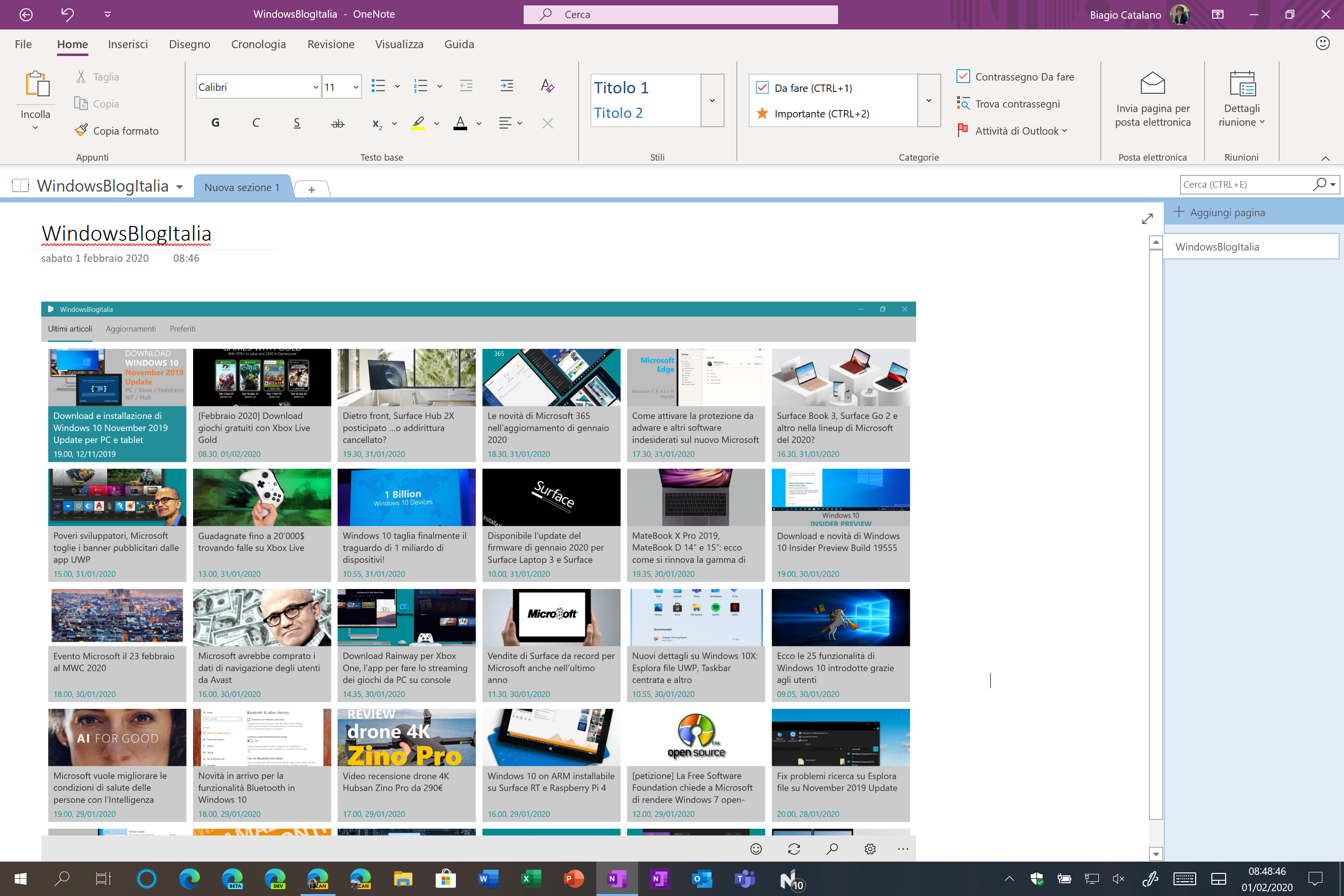Click the Incolla paste icon
The image size is (1344, 896).
37,84
